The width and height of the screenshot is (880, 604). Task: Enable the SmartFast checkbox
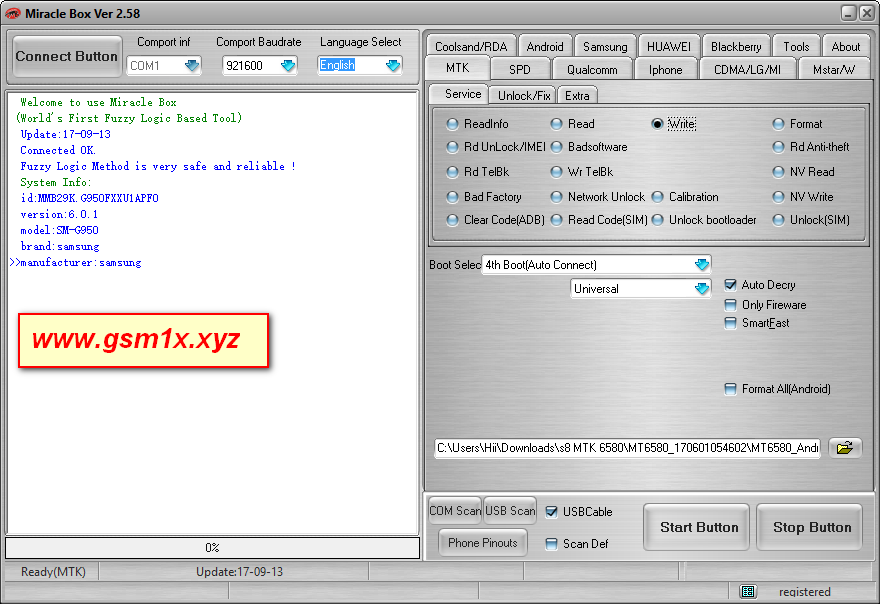point(730,323)
